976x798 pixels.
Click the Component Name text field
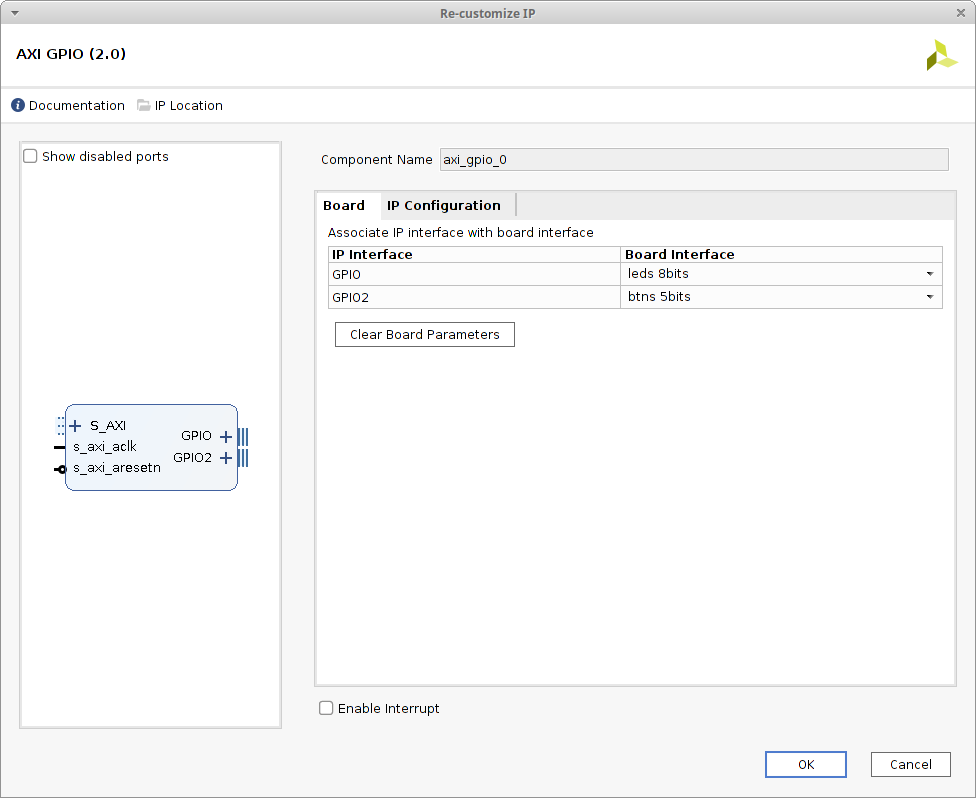[x=693, y=159]
